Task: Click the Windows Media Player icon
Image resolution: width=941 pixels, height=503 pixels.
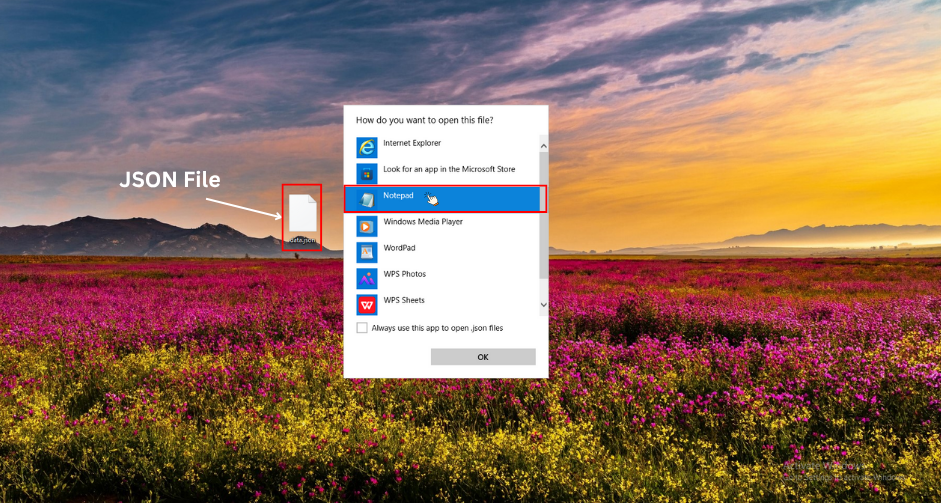Action: 367,225
